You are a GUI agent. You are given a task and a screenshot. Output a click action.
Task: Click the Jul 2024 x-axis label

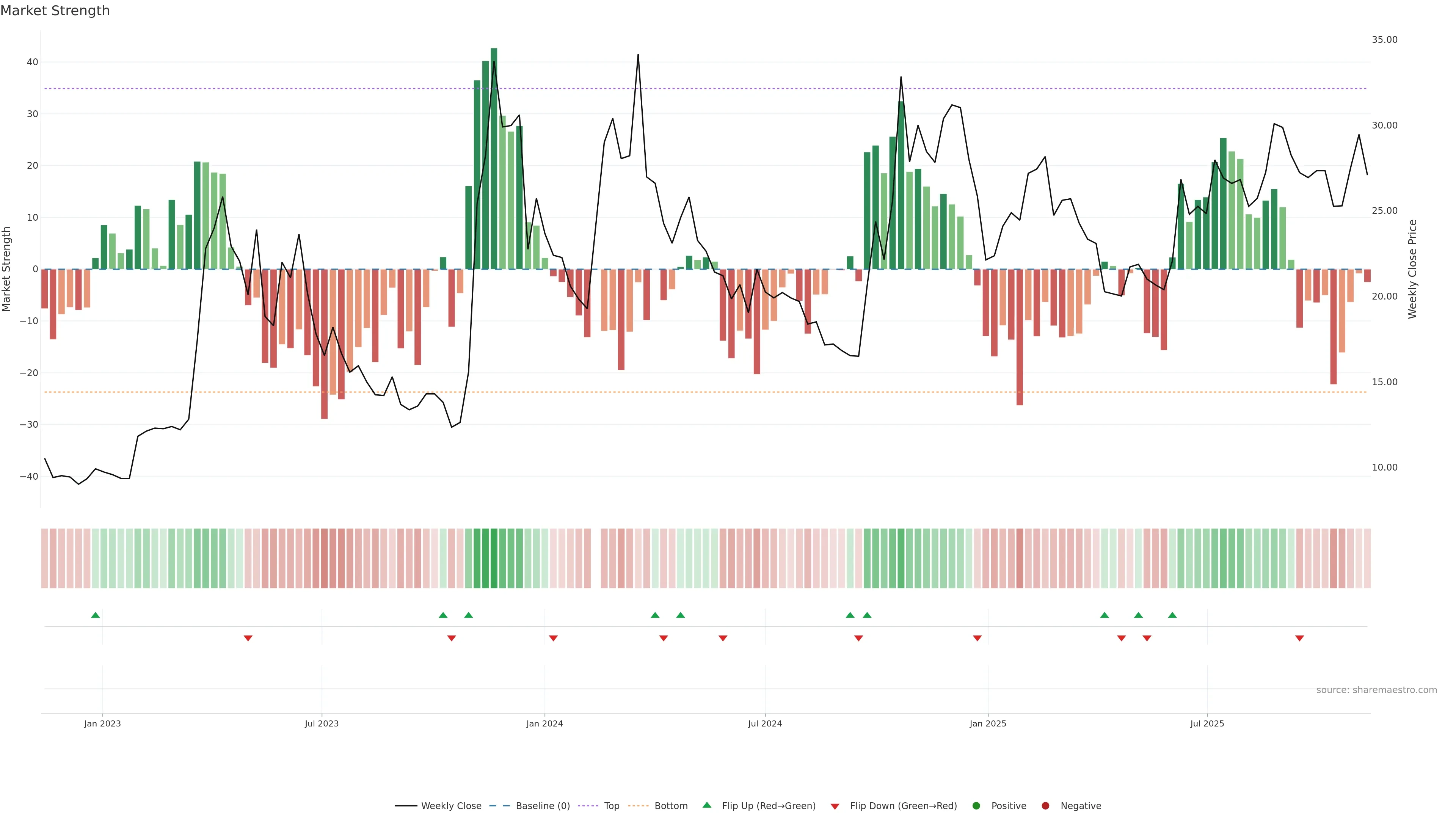tap(765, 723)
